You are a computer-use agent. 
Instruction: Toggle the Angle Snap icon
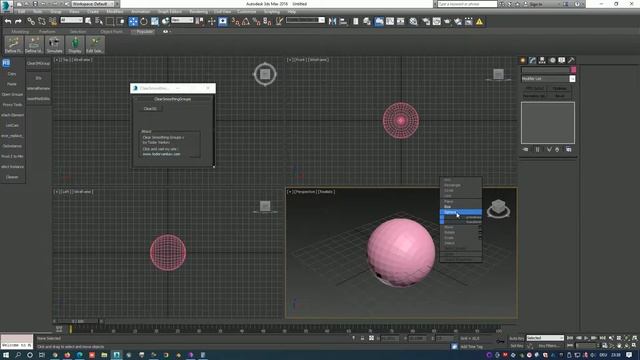tap(246, 21)
